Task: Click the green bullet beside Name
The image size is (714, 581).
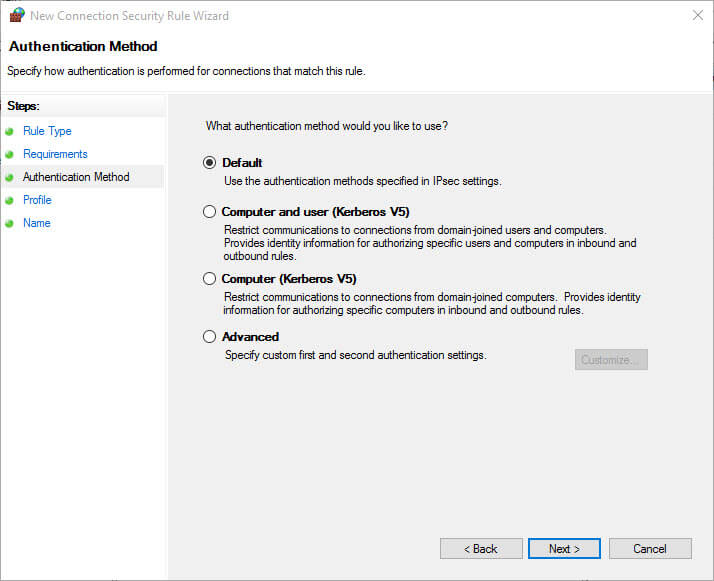Action: point(9,224)
